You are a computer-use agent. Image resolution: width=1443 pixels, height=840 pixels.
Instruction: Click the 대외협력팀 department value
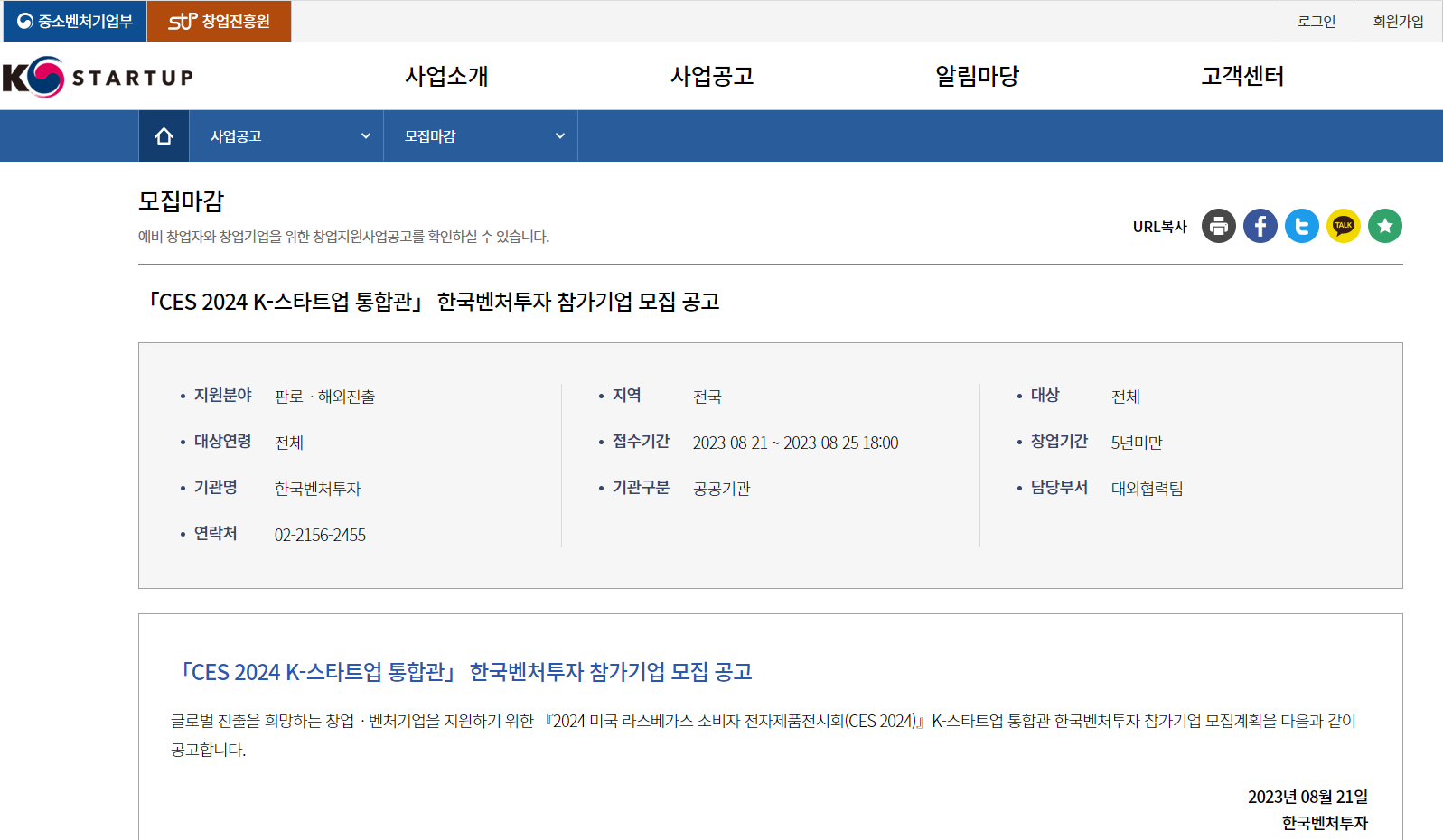pos(1147,489)
